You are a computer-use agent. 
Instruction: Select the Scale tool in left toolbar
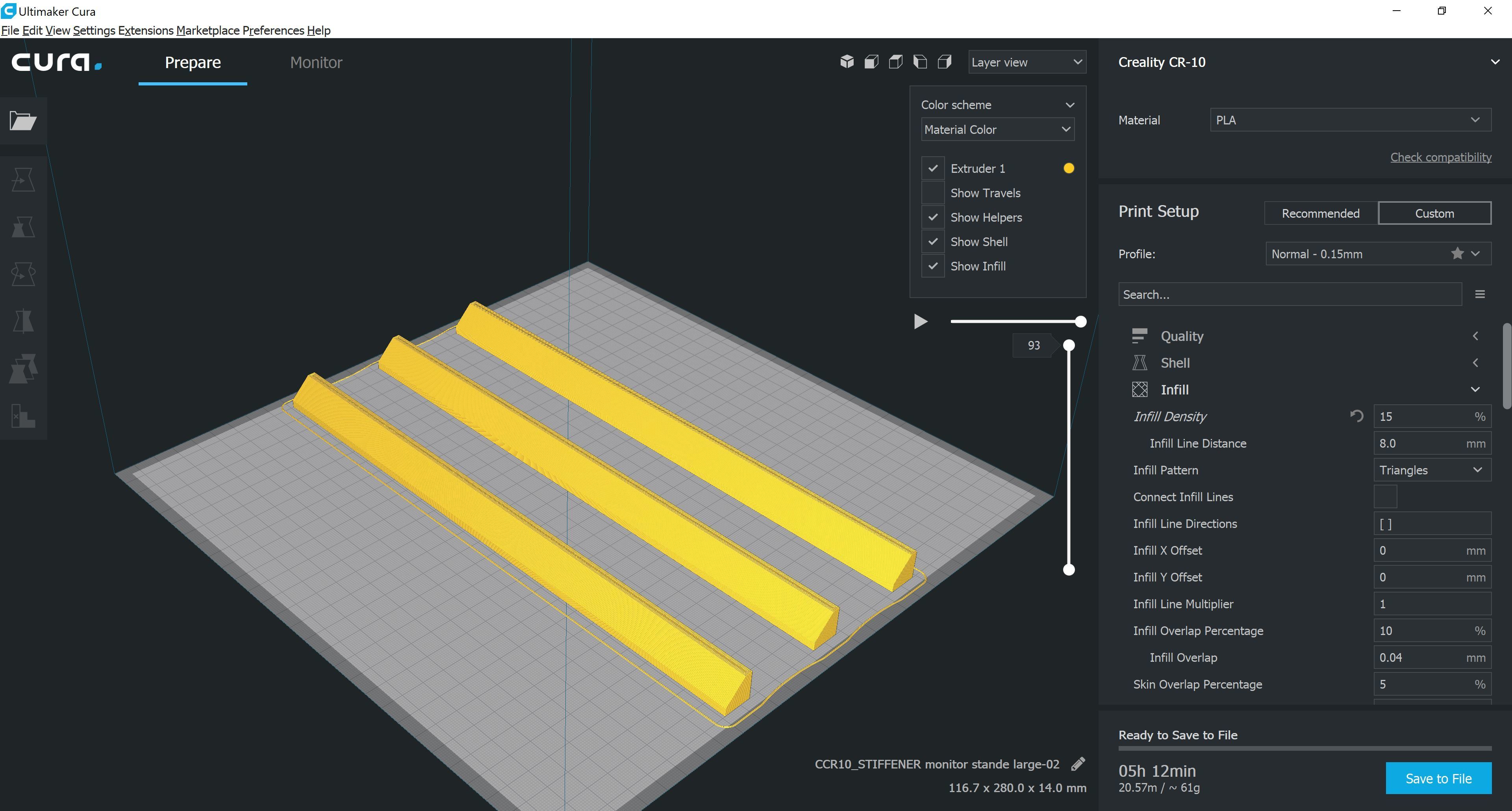pyautogui.click(x=23, y=227)
